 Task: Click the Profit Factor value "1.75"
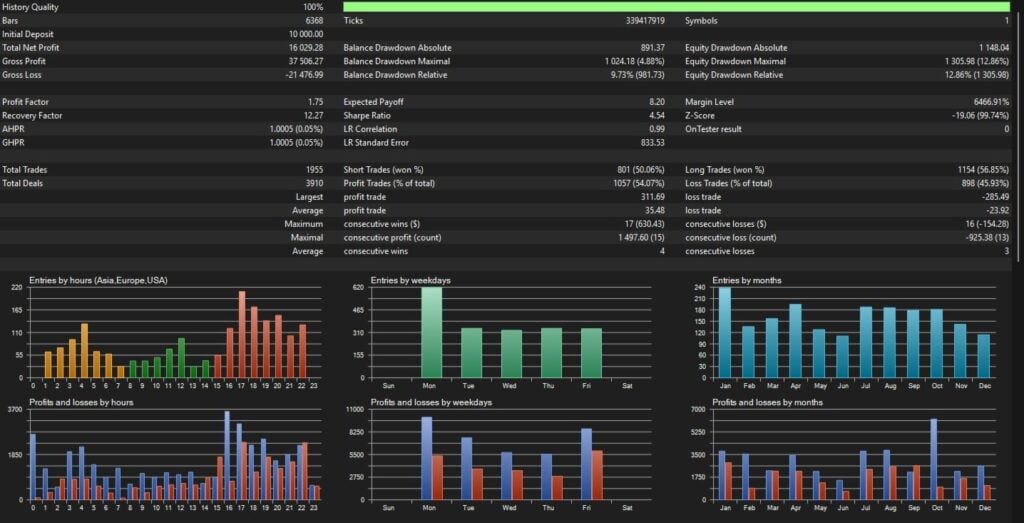point(315,102)
